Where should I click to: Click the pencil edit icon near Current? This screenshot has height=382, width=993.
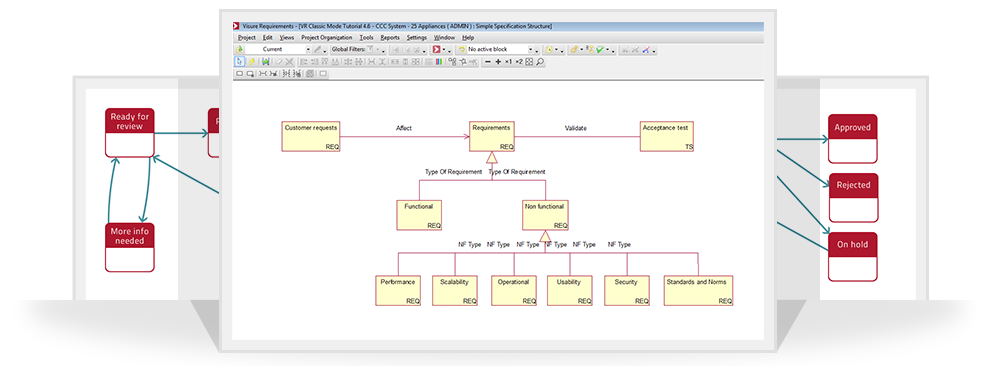317,49
